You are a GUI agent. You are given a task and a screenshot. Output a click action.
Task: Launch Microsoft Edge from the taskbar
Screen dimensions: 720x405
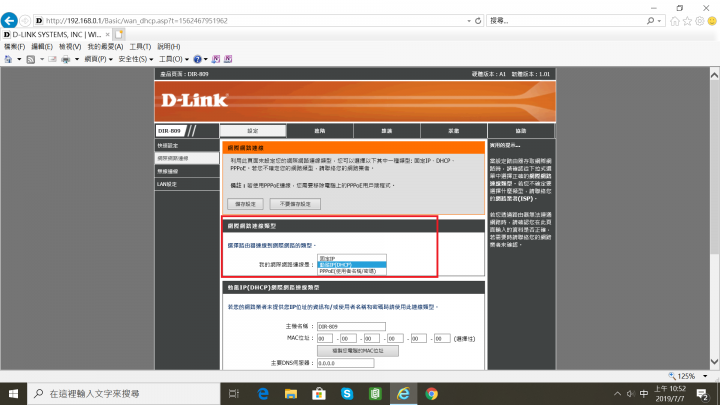pos(263,394)
